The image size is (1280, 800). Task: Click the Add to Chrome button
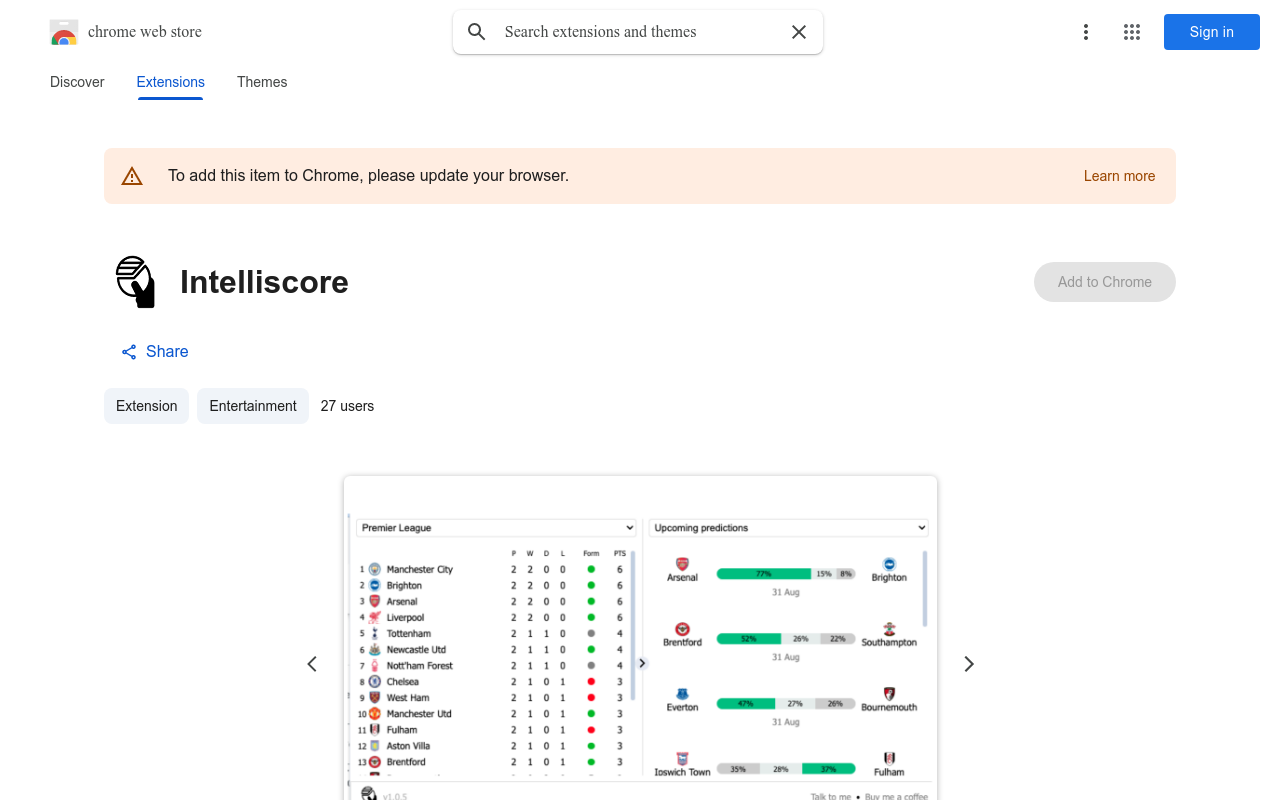click(1105, 282)
